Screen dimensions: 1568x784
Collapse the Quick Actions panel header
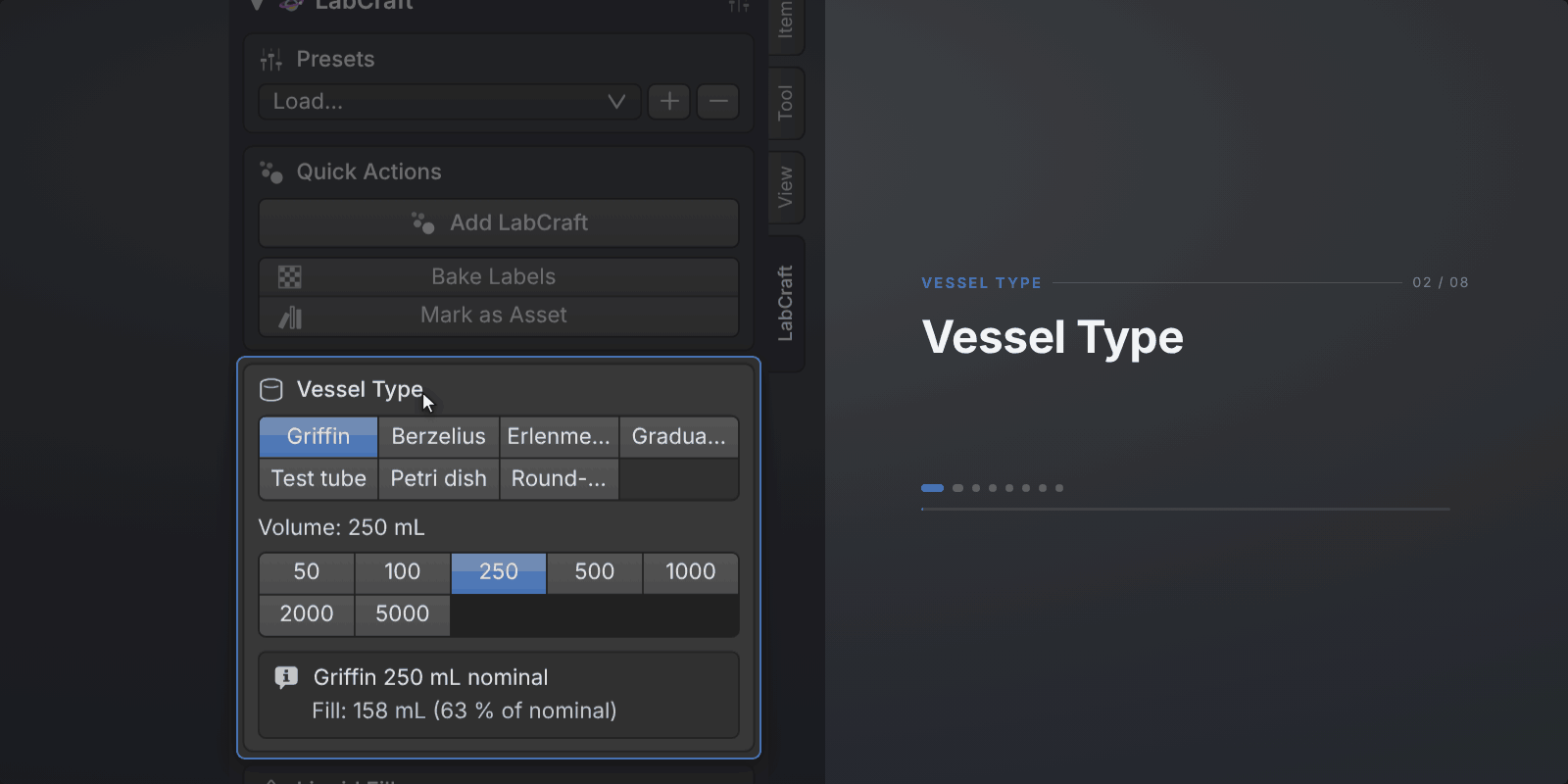pos(499,172)
